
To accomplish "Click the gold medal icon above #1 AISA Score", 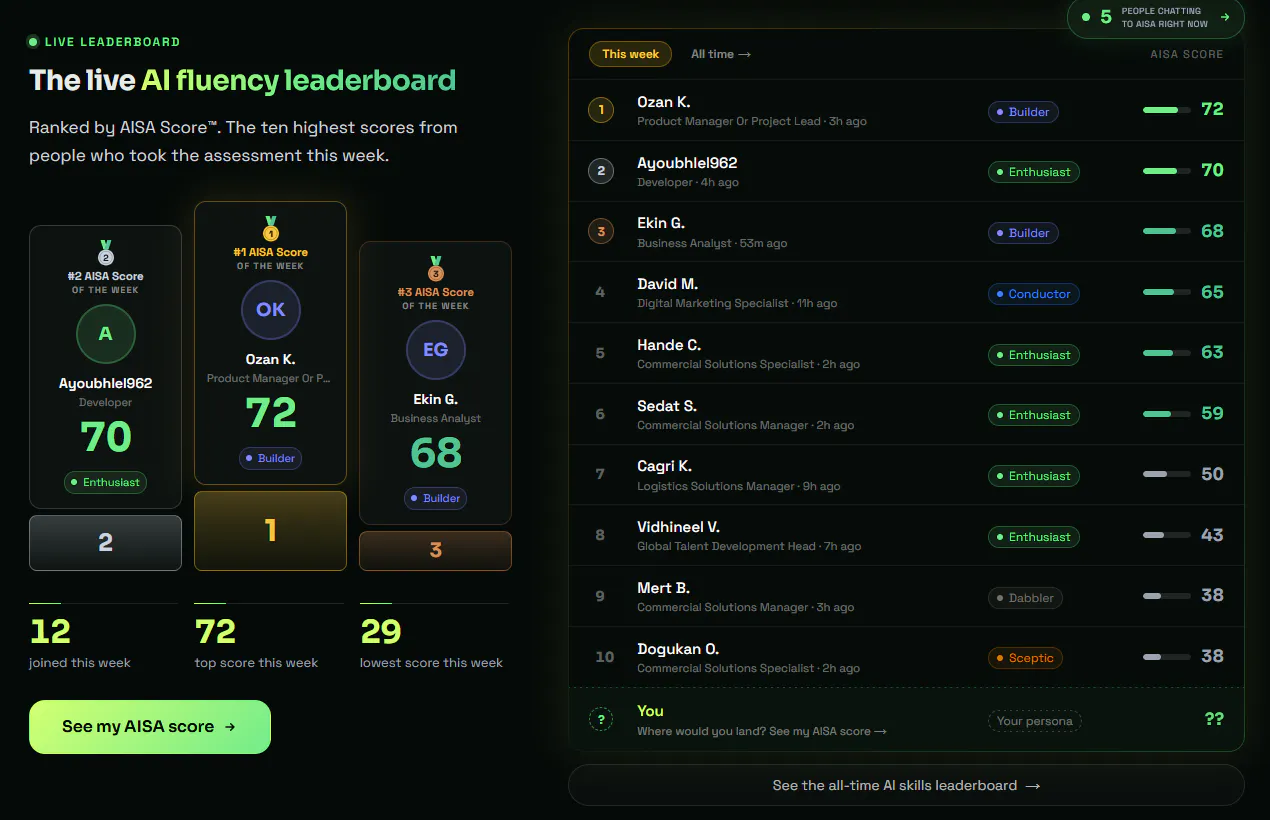I will click(x=271, y=229).
